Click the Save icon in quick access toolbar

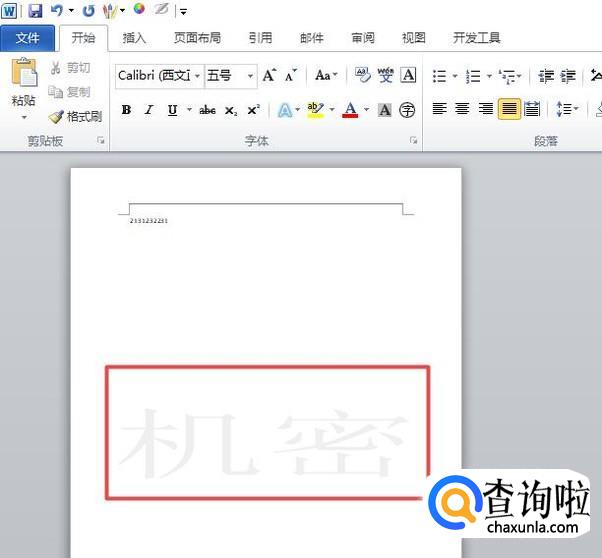[x=35, y=10]
